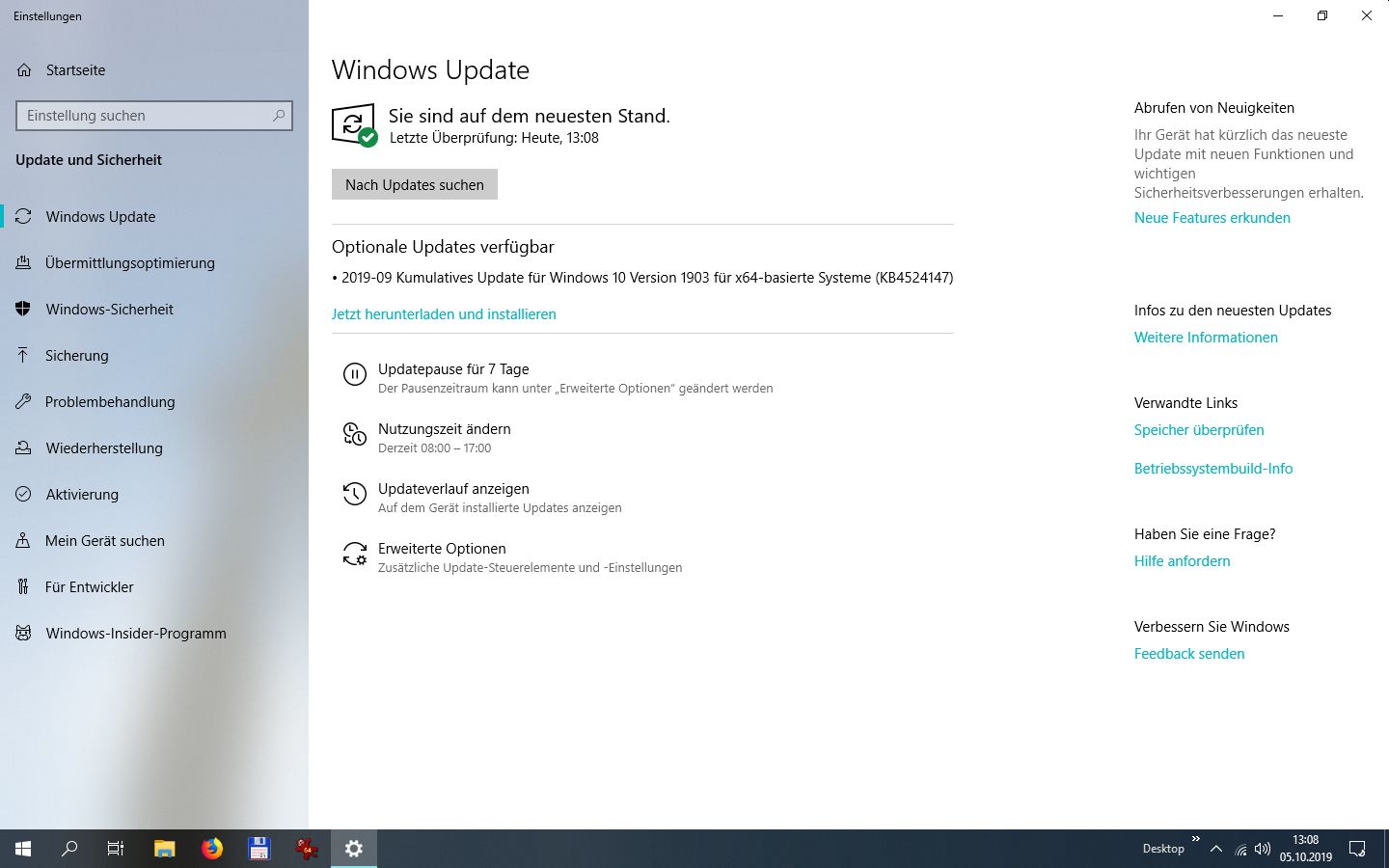Click the Windows-Sicherheit shield icon
Image resolution: width=1389 pixels, height=868 pixels.
(24, 310)
